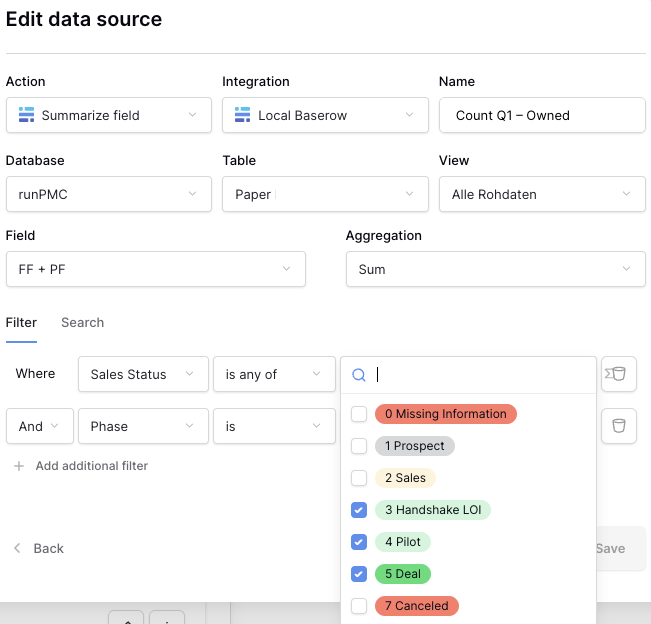
Task: Expand the View dropdown showing Alle Rohdaten
Action: [541, 194]
